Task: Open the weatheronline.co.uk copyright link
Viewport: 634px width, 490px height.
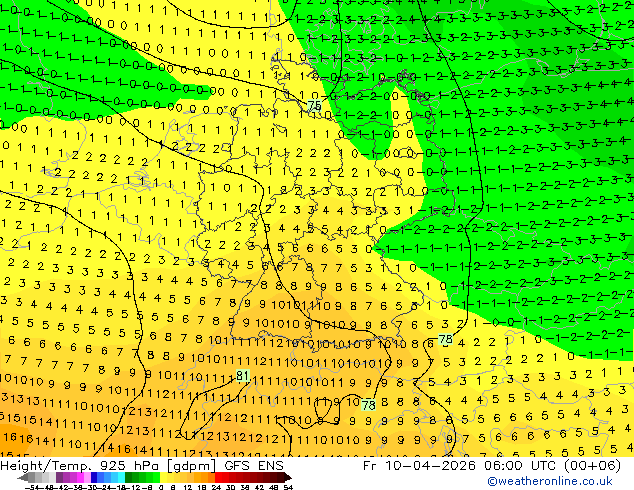Action: pyautogui.click(x=550, y=481)
